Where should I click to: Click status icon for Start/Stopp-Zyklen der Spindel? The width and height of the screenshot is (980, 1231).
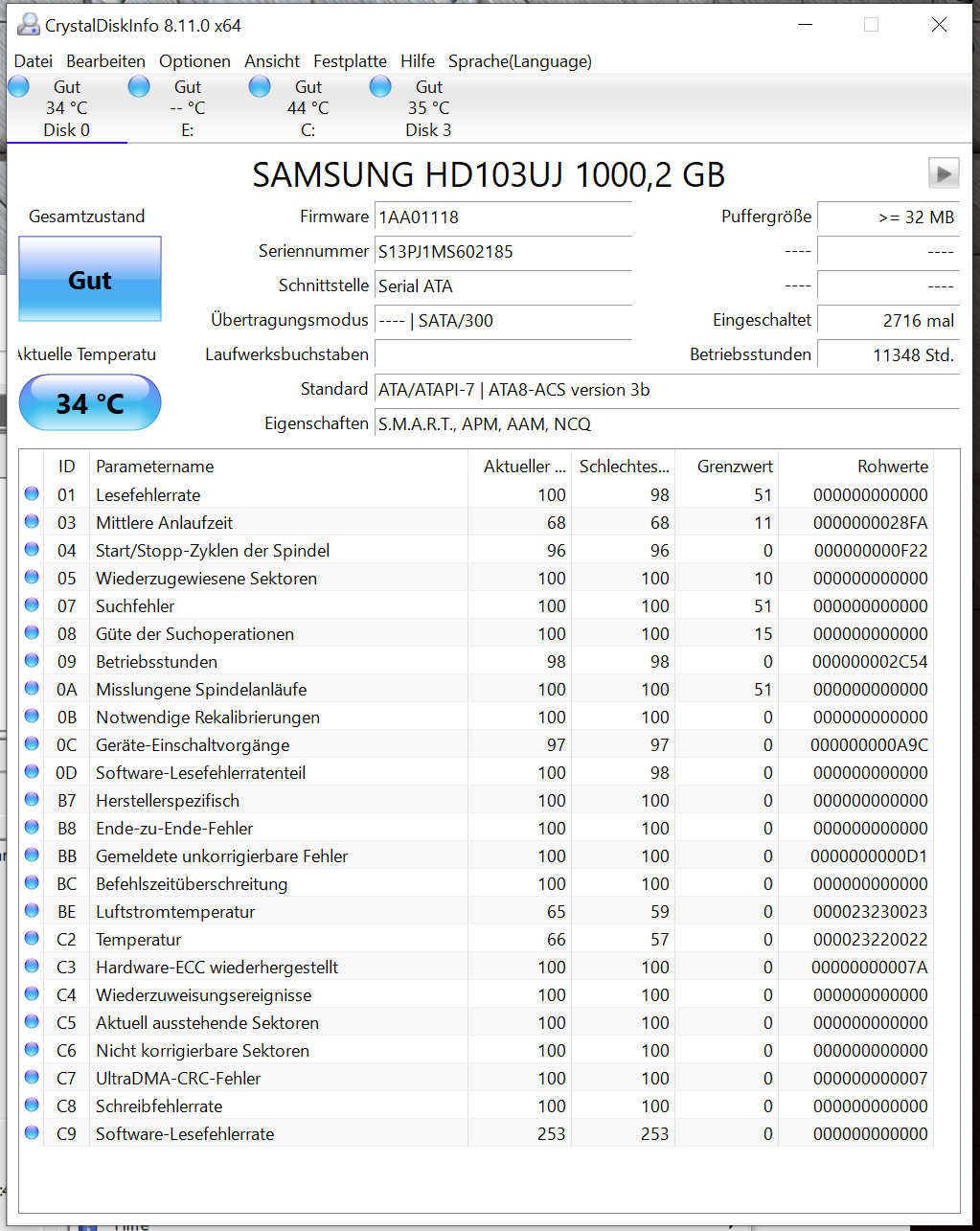(32, 550)
